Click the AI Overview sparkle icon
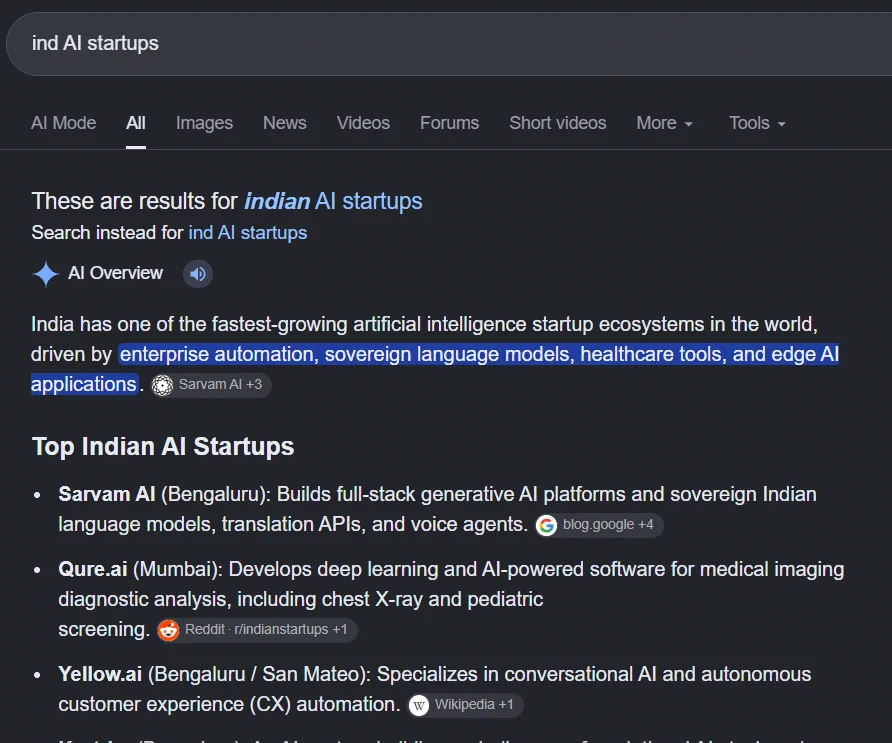The image size is (892, 743). 46,274
